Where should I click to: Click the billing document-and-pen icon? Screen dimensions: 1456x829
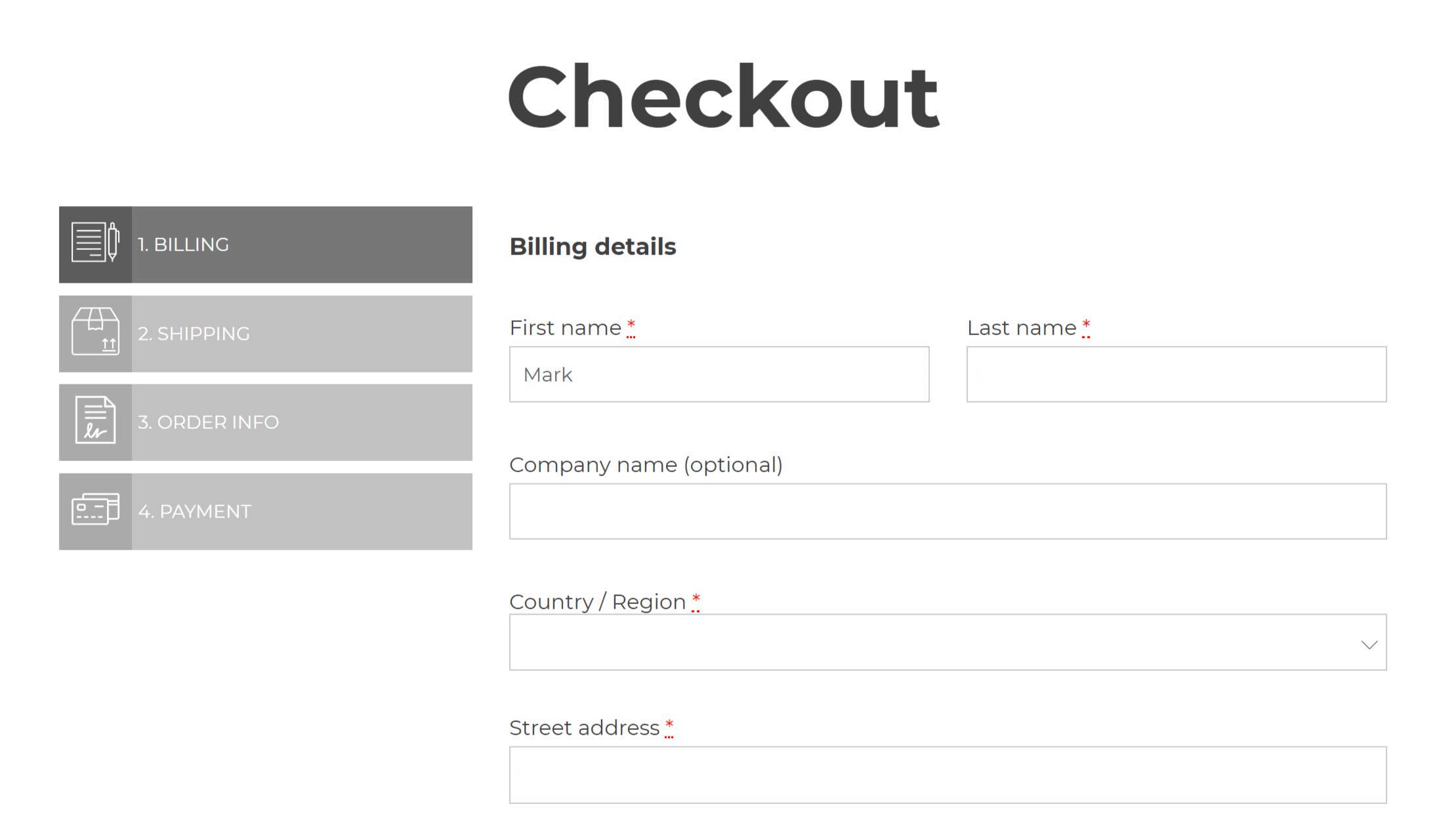click(x=95, y=244)
